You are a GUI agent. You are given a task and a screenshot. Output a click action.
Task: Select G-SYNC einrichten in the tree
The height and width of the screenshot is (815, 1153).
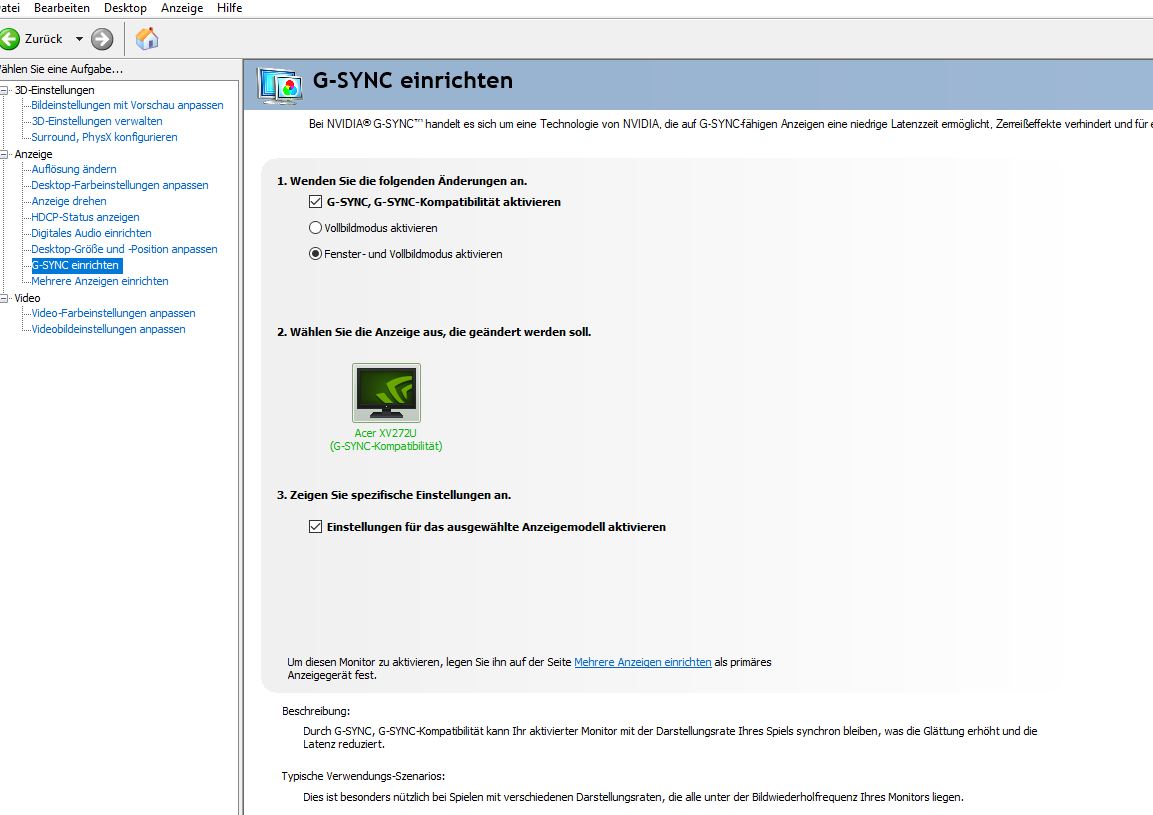coord(76,266)
